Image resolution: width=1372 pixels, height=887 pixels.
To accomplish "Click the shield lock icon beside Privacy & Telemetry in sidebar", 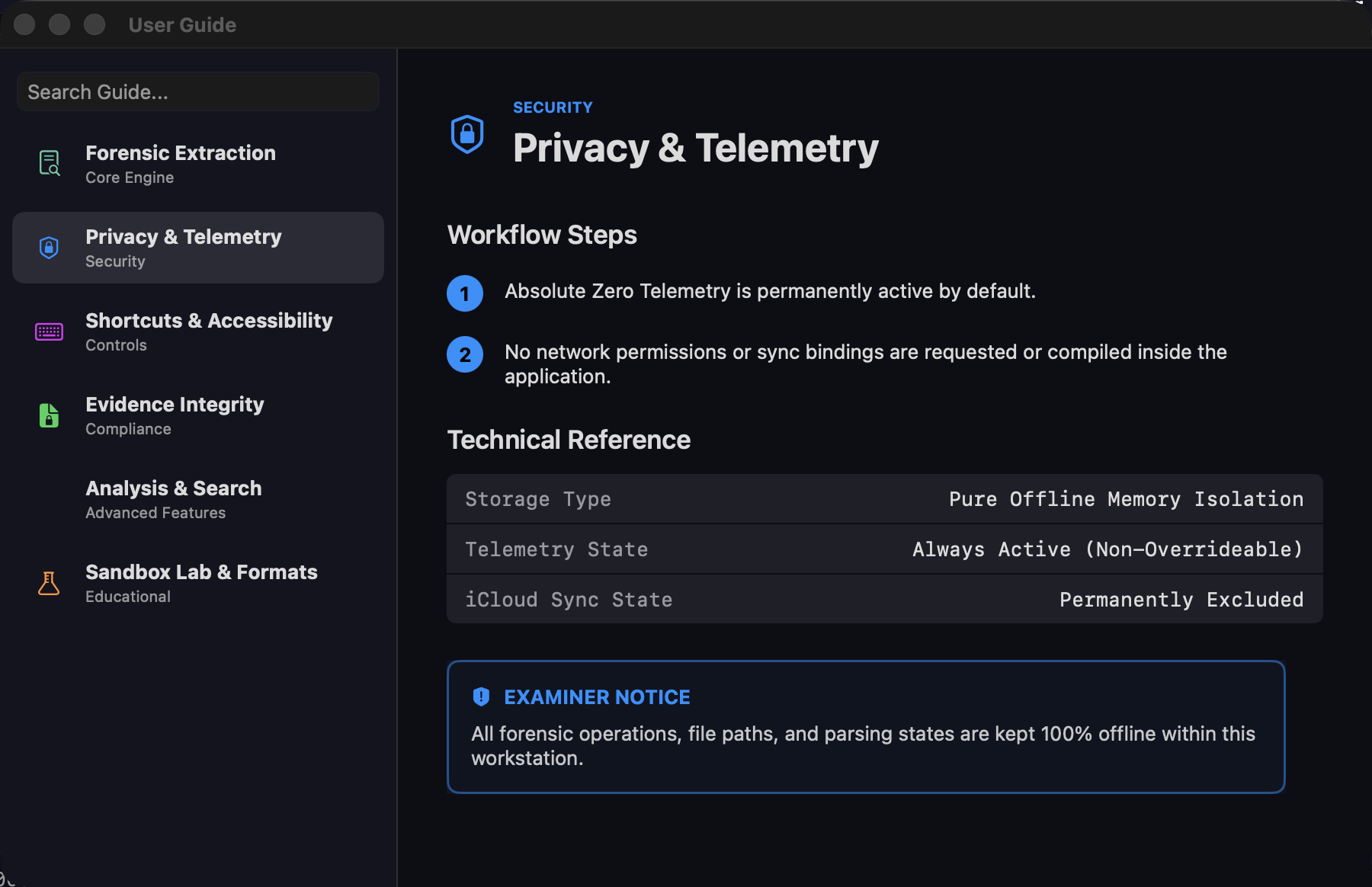I will pos(50,247).
